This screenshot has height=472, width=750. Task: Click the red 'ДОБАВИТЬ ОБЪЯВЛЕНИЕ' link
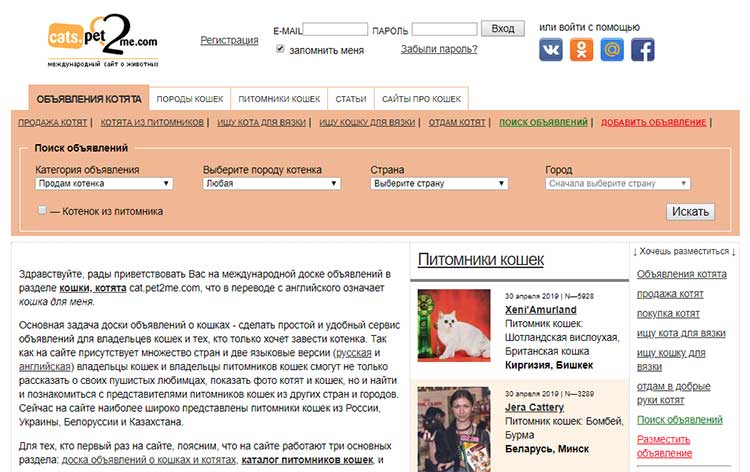click(x=653, y=122)
